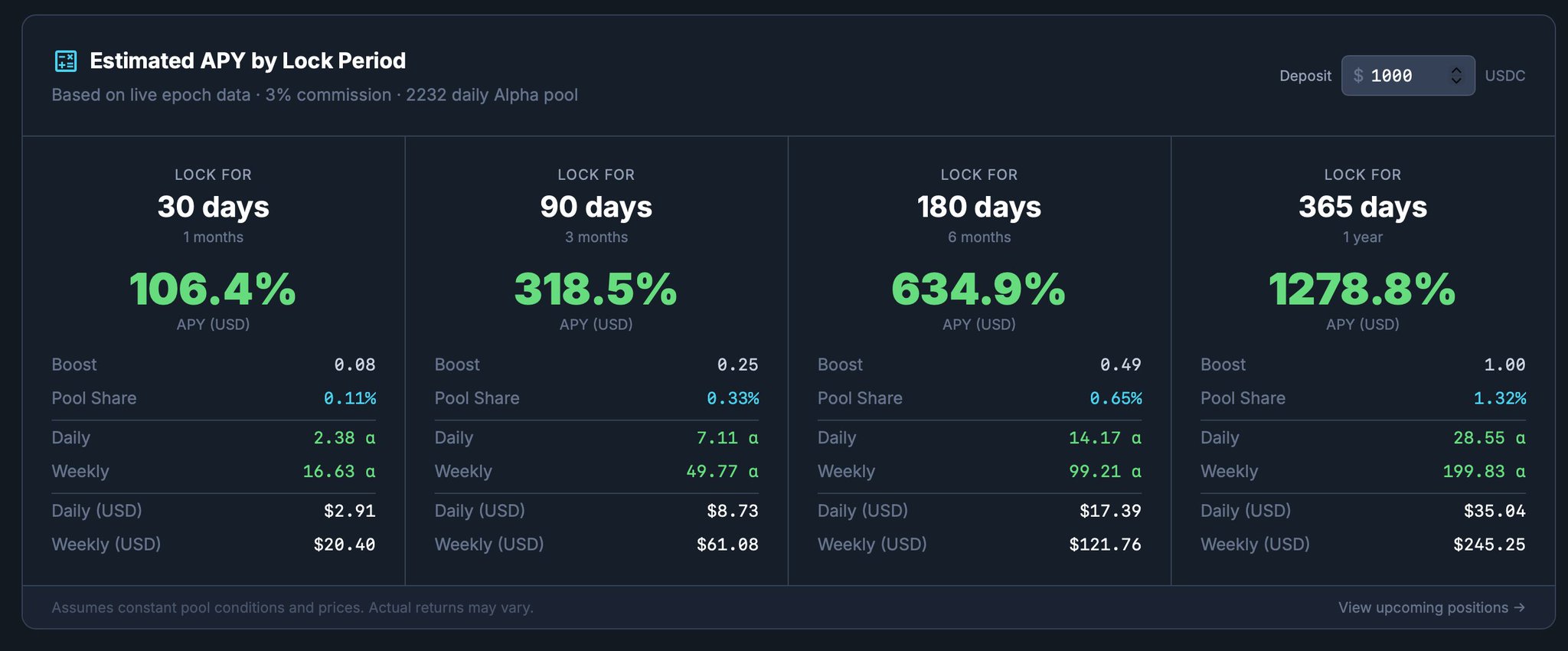Image resolution: width=1568 pixels, height=651 pixels.
Task: Click the 1278.8% APY value
Action: click(x=1362, y=290)
